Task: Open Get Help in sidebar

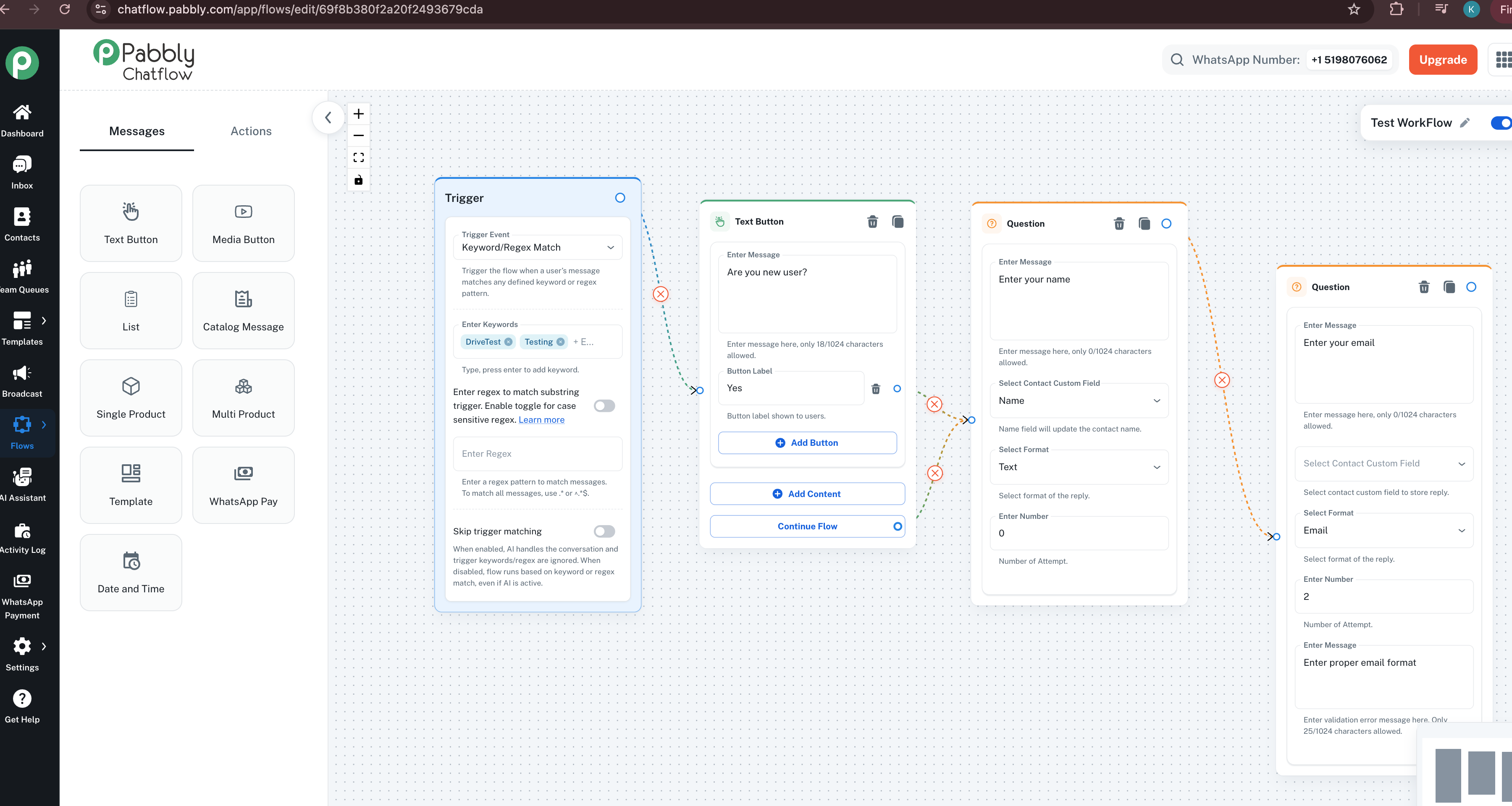Action: 22,707
